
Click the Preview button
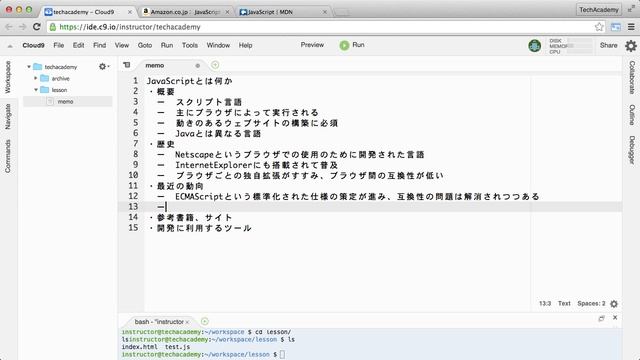312,45
